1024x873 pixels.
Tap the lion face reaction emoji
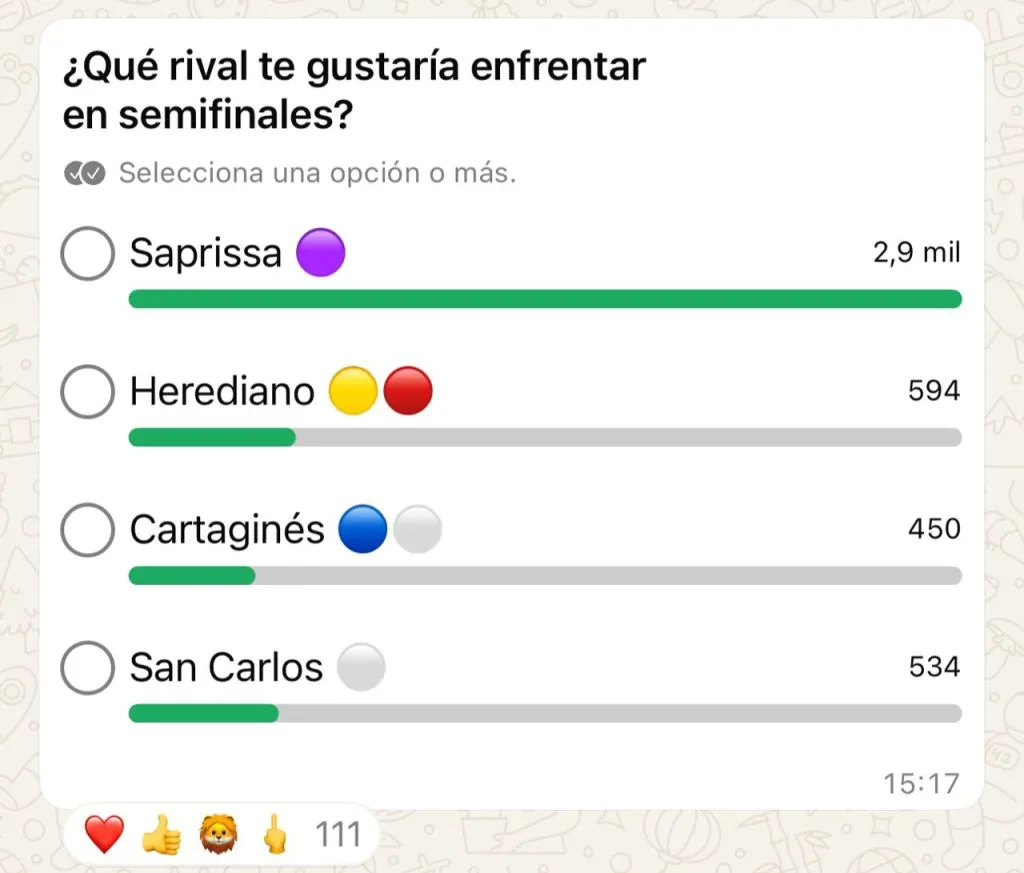[222, 833]
